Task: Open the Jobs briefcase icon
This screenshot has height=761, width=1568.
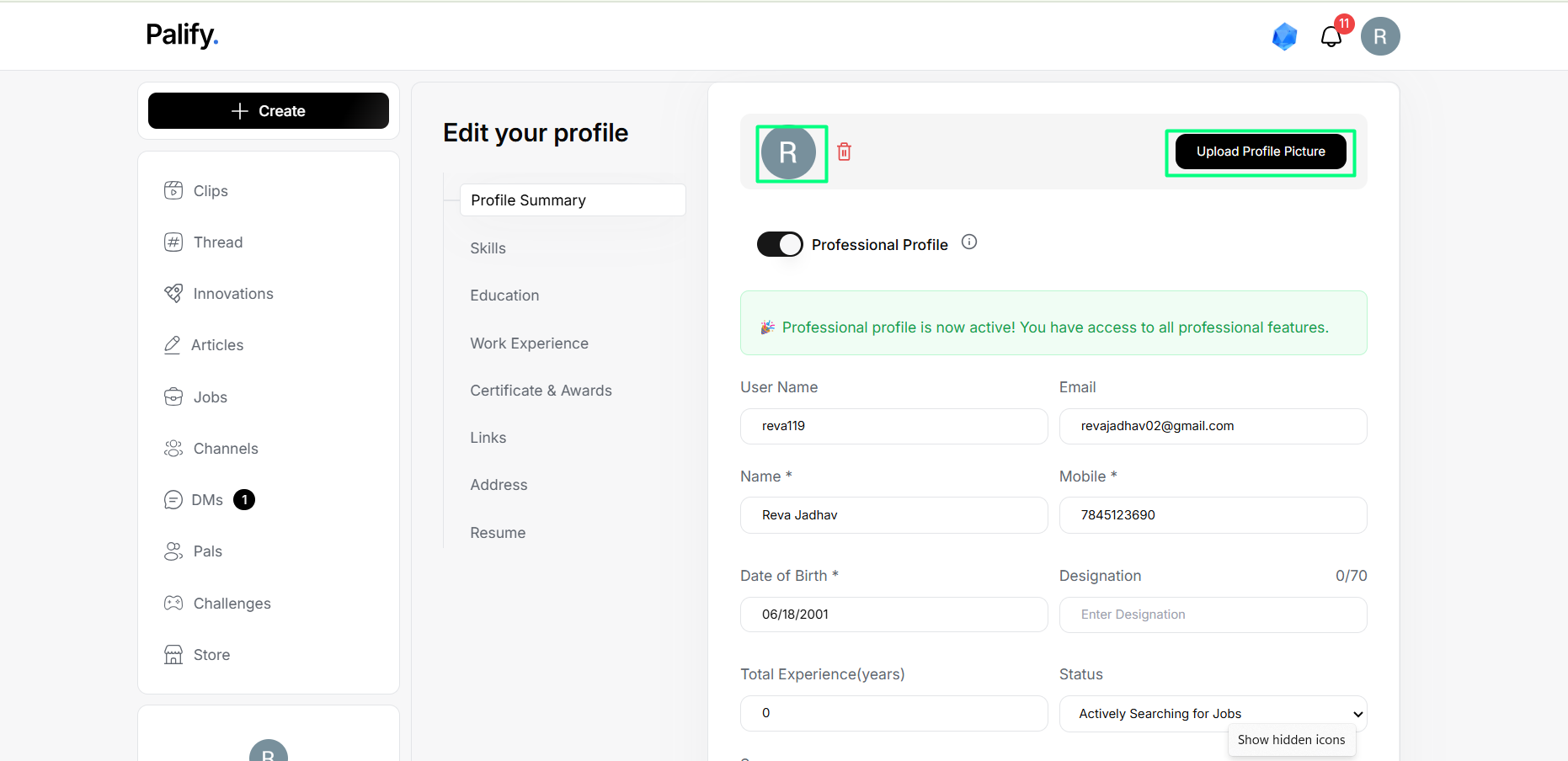Action: [x=173, y=396]
